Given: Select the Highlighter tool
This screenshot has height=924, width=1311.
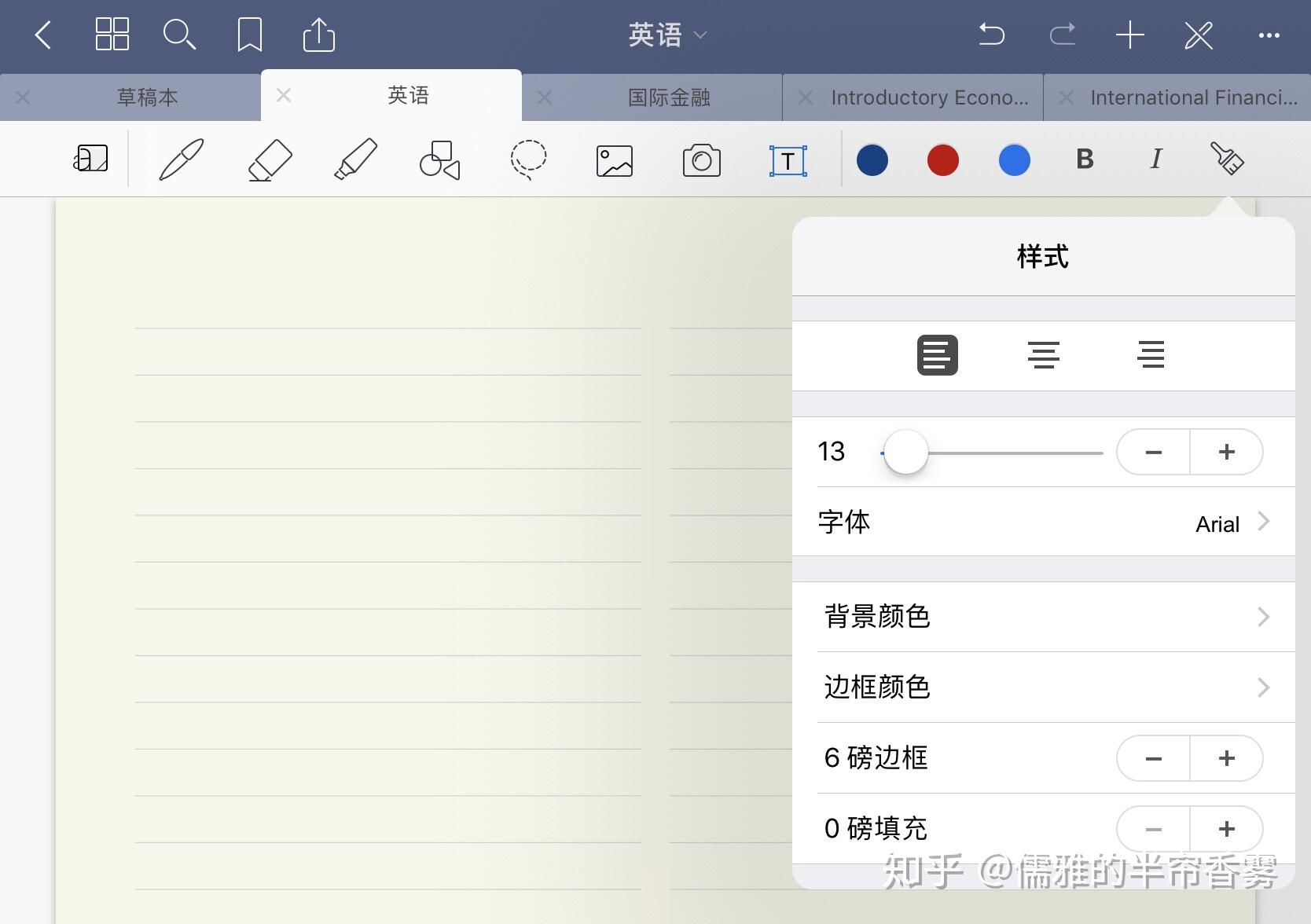Looking at the screenshot, I should [356, 159].
